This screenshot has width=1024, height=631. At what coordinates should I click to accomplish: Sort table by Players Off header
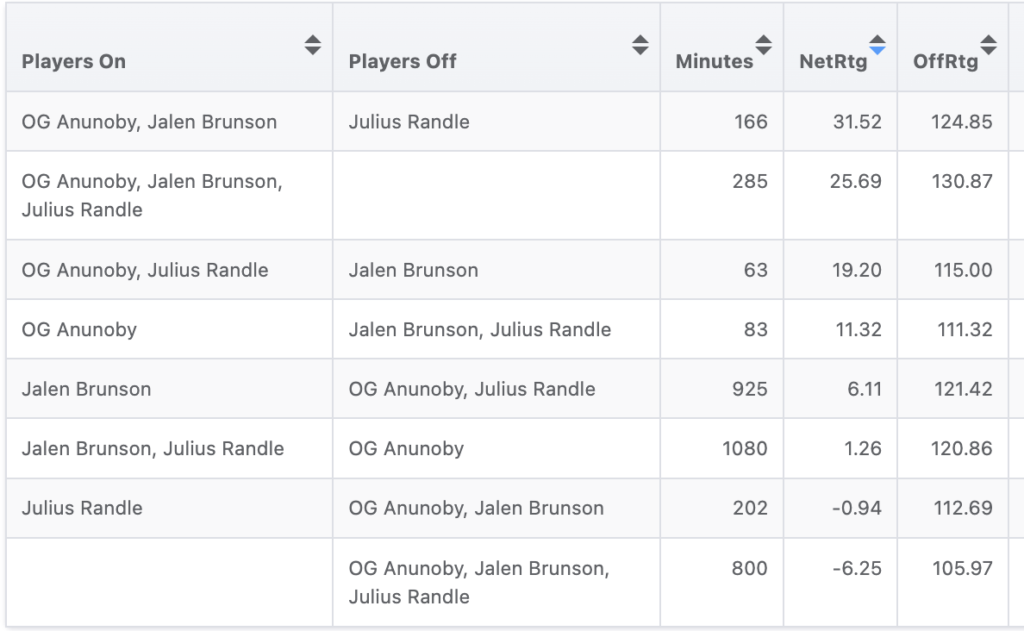coord(403,61)
